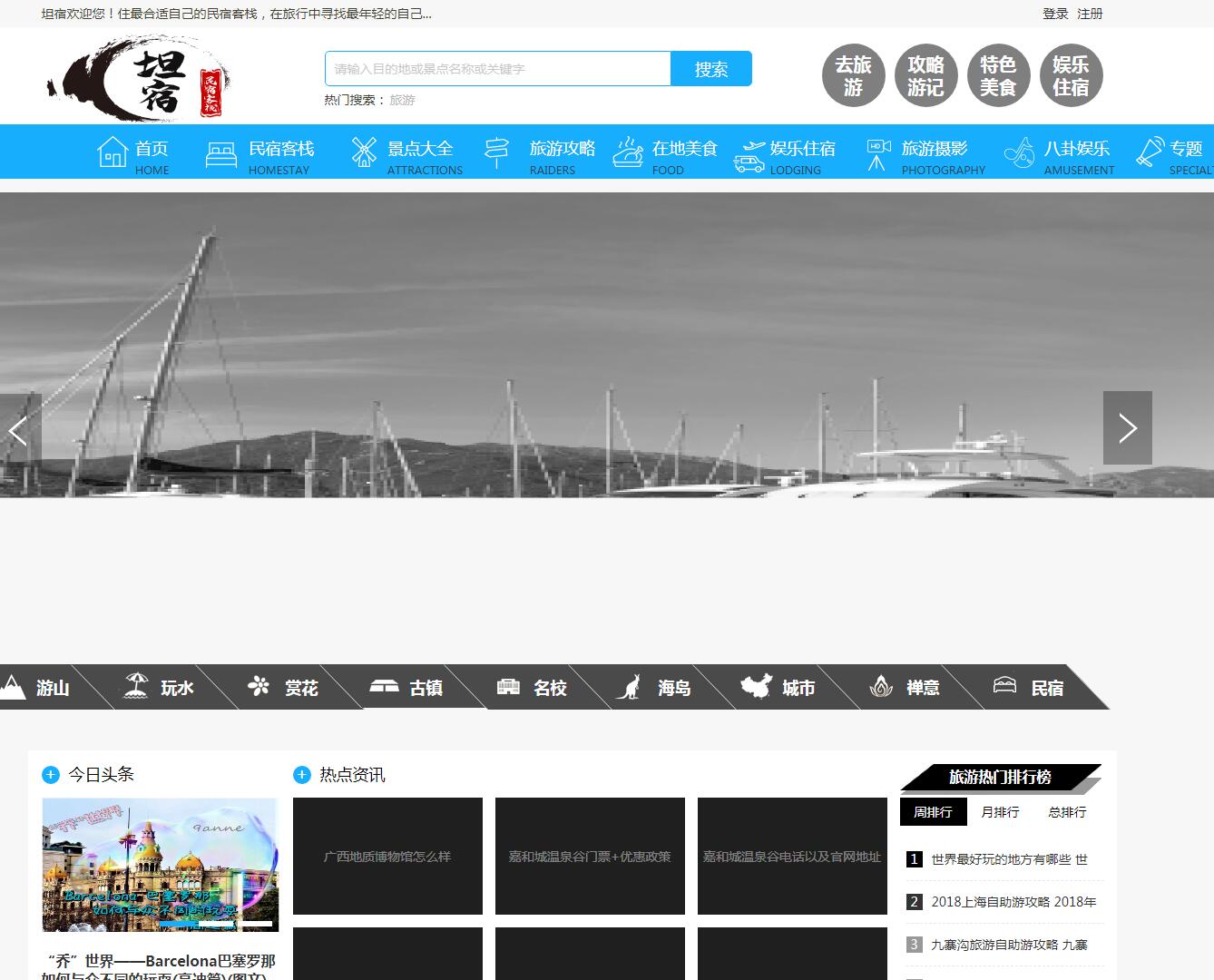Click the megaphone icon for 专题
The image size is (1214, 980).
1150,152
